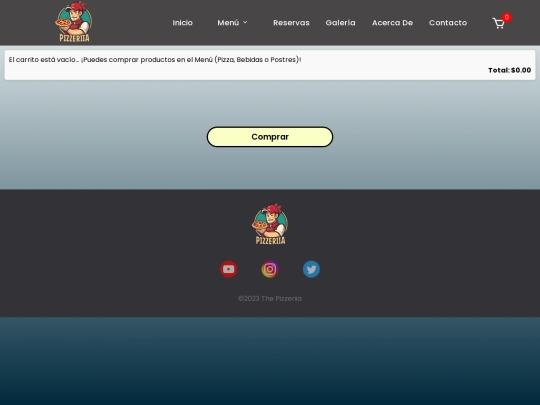Expand the Menú dropdown chevron

245,22
